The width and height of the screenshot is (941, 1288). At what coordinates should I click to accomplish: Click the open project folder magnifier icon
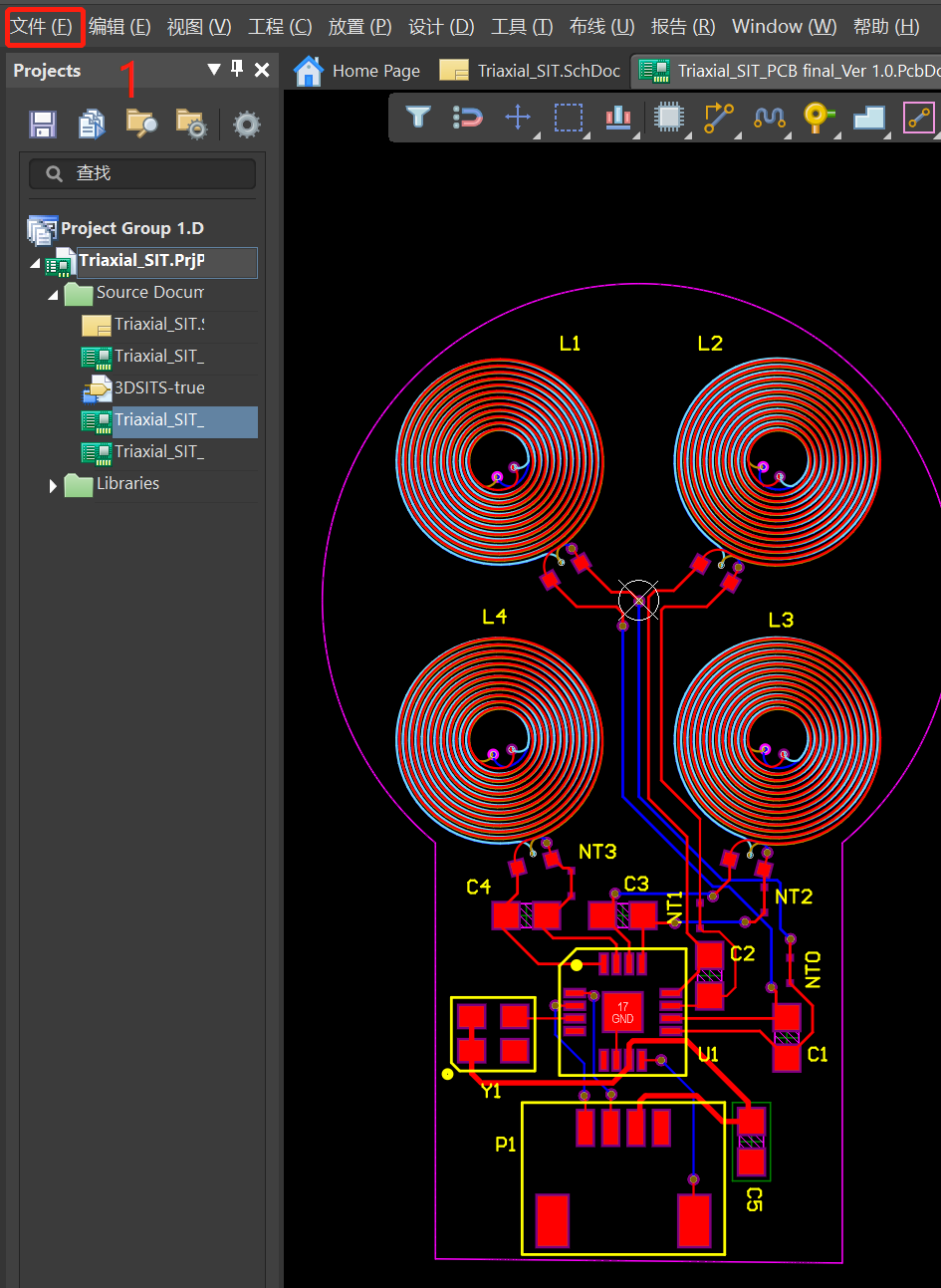pyautogui.click(x=141, y=124)
